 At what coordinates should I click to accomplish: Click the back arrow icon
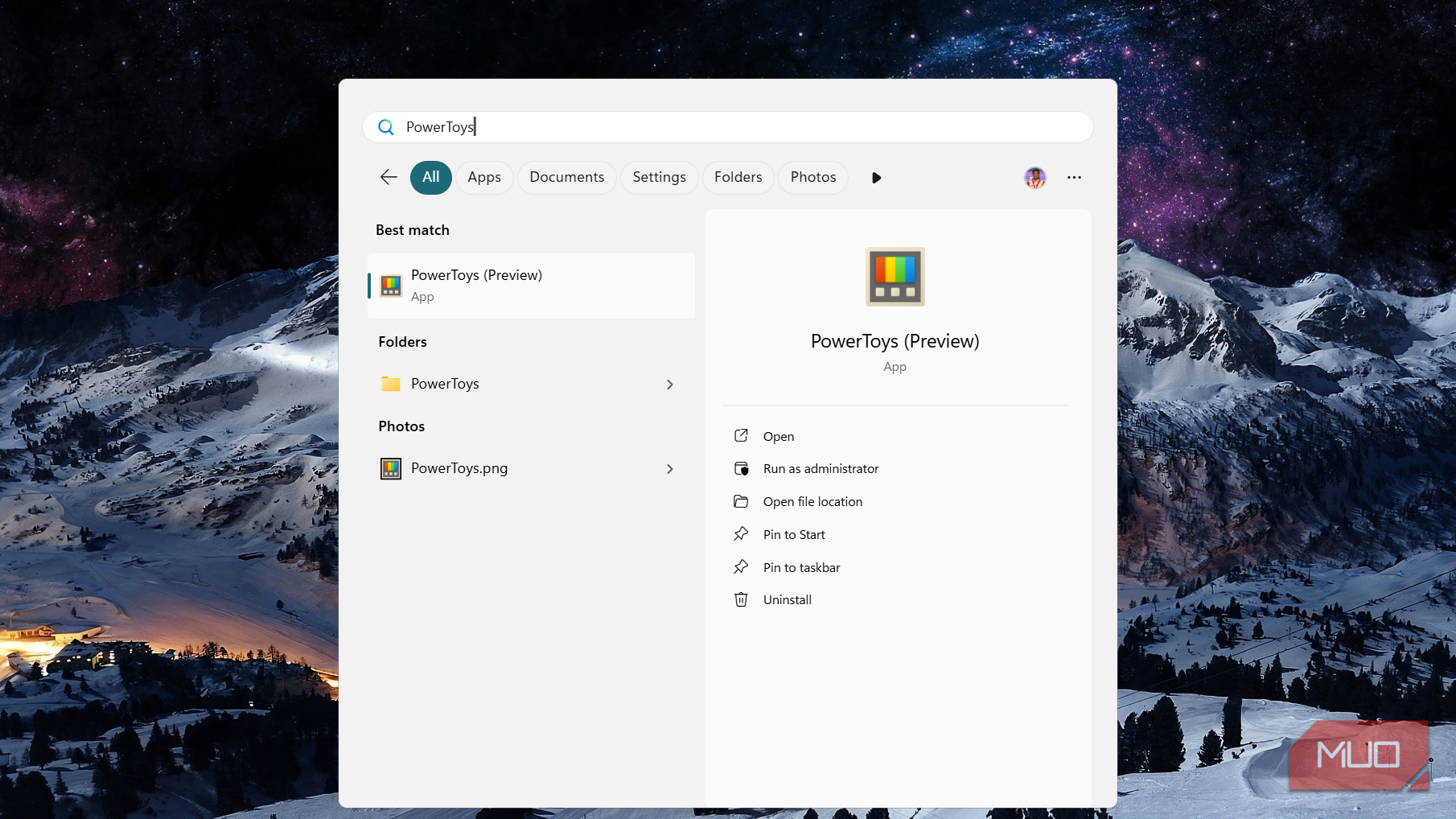[x=389, y=177]
